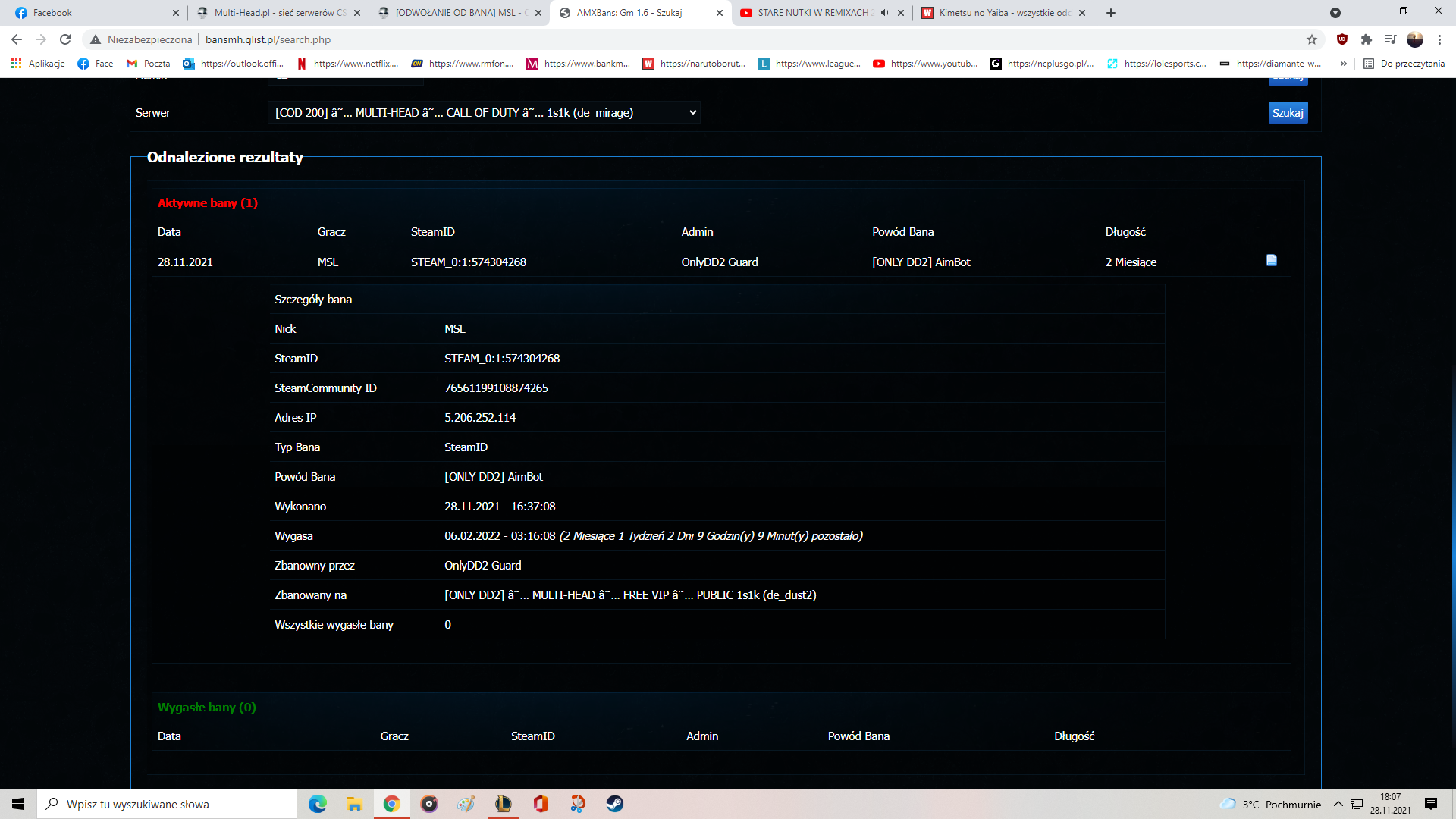Show hidden system tray icons

click(1338, 804)
